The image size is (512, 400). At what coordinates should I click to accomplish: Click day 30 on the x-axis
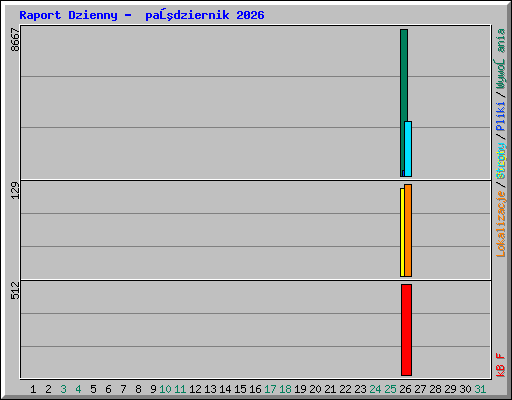point(465,389)
